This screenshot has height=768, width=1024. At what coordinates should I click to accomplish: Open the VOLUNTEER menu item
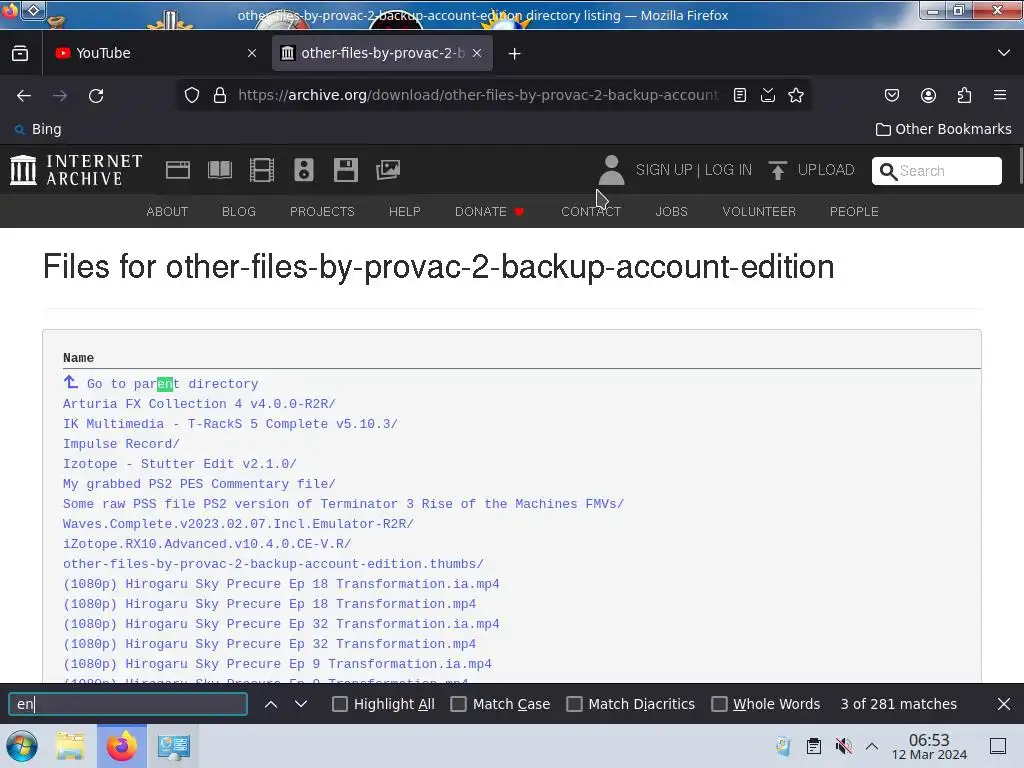[759, 212]
